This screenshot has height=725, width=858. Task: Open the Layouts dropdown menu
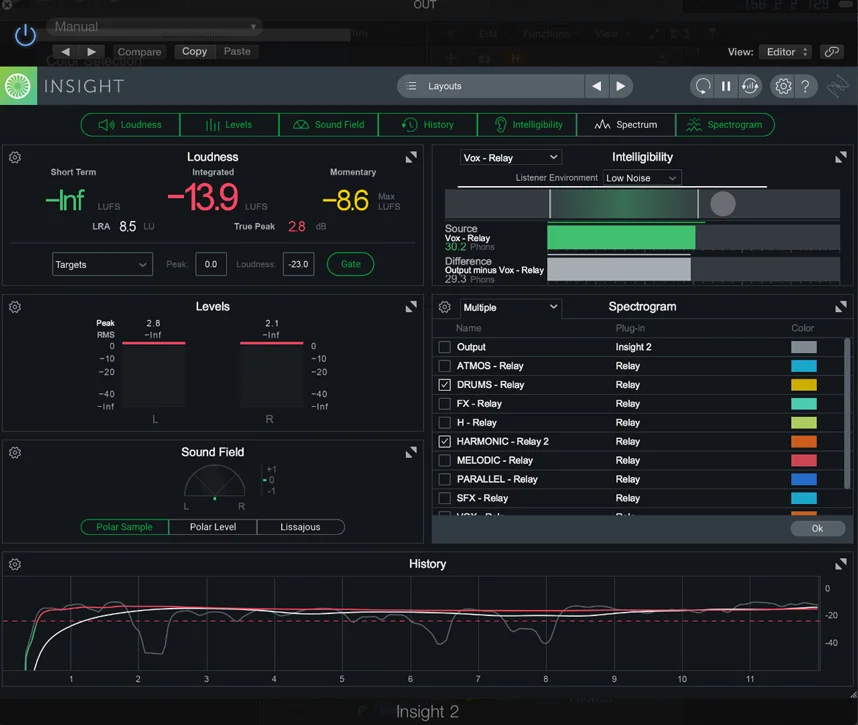[491, 86]
